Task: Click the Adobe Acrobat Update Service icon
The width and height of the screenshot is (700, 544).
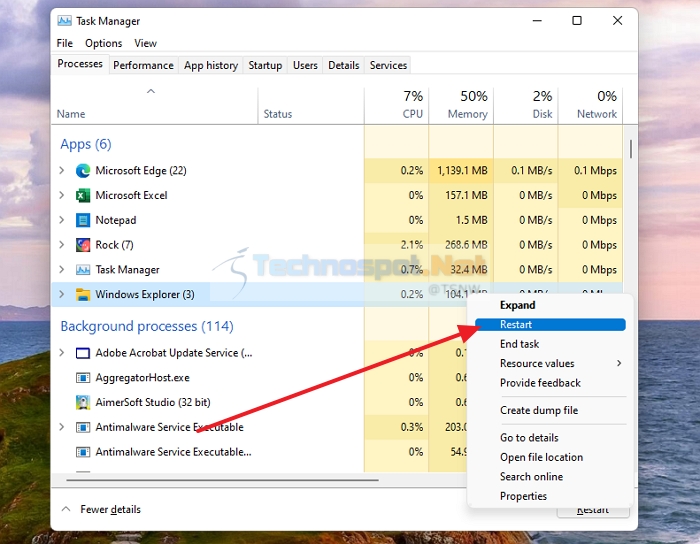Action: point(83,353)
